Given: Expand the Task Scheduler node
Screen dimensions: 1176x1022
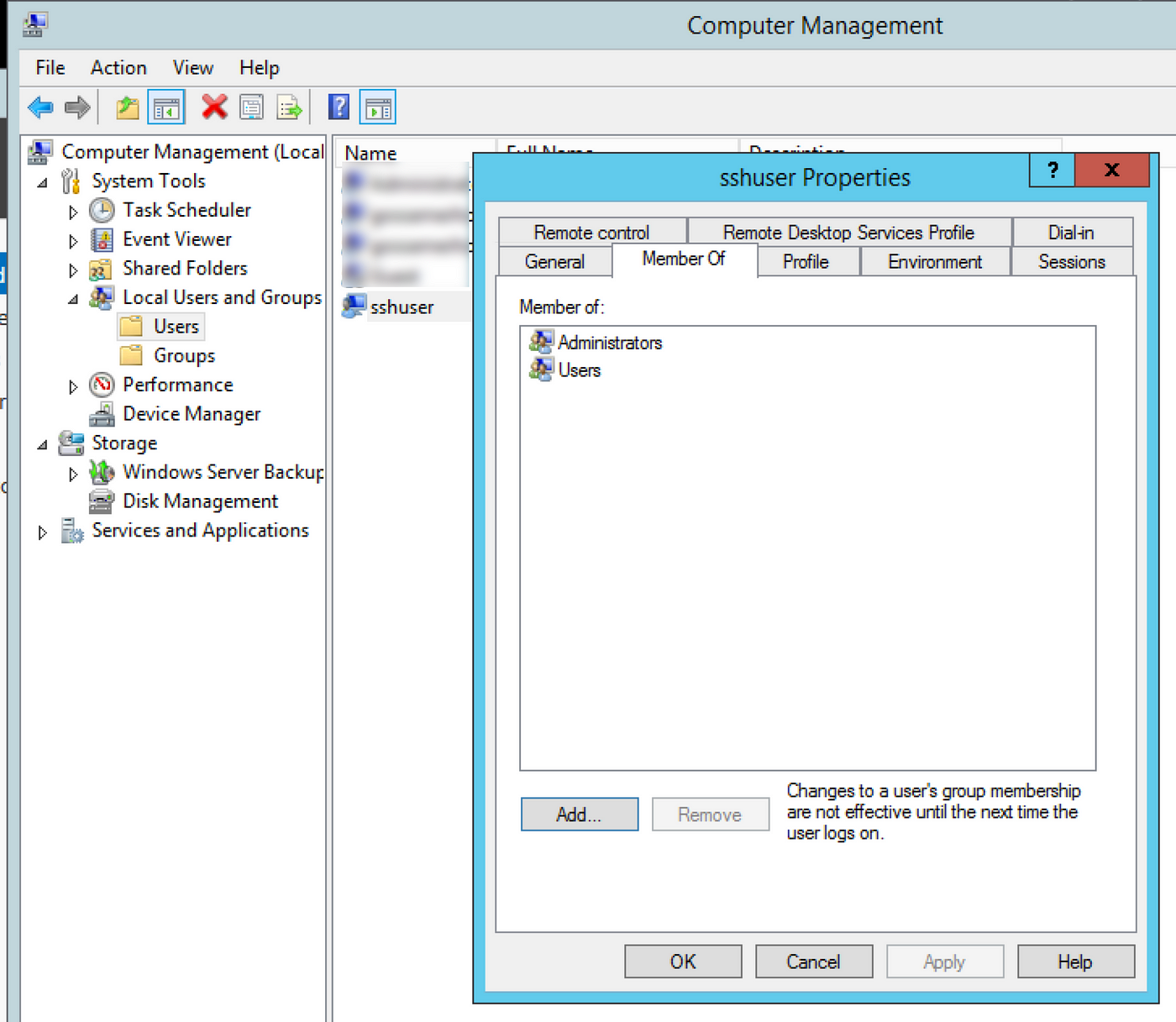Looking at the screenshot, I should pos(73,212).
